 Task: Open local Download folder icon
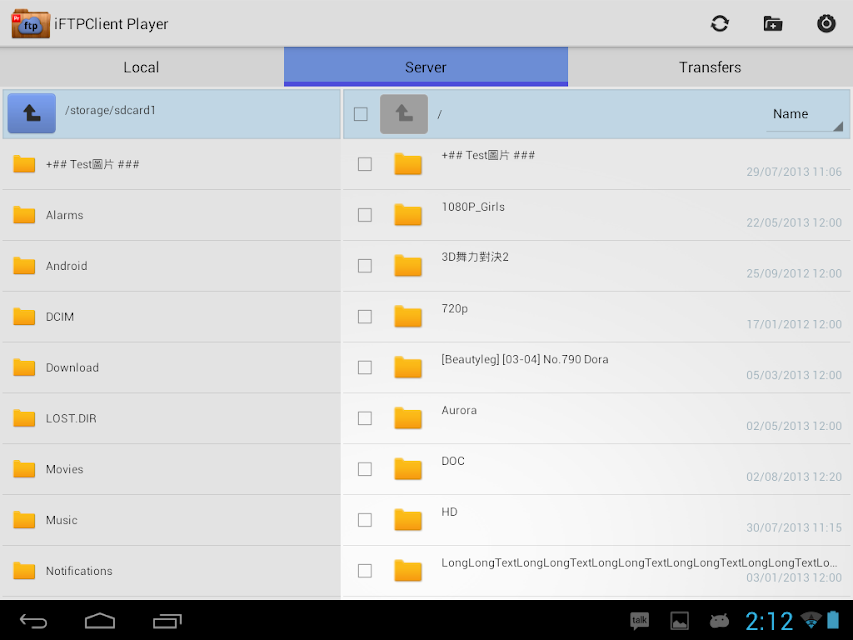point(24,367)
